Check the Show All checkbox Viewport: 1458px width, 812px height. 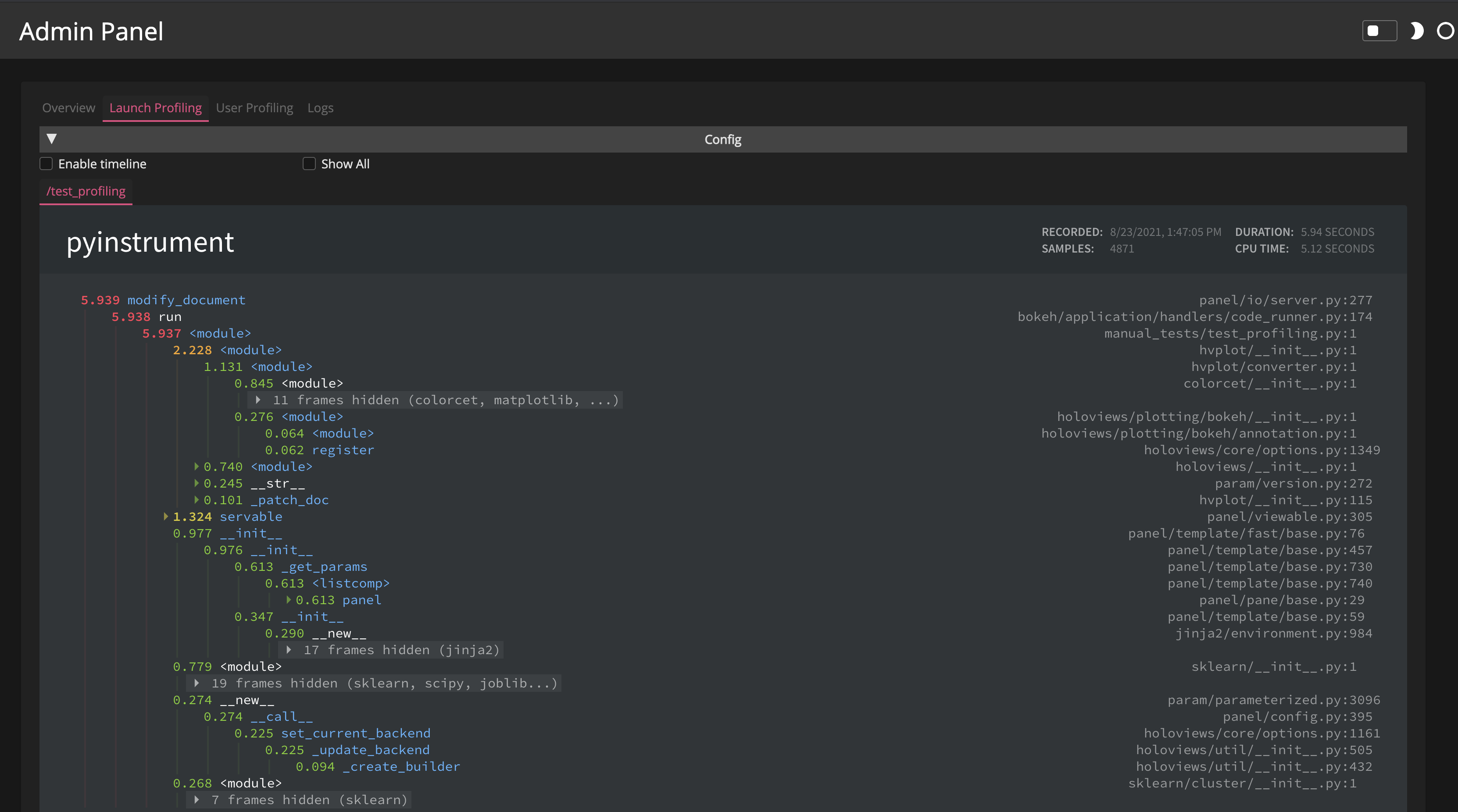coord(308,163)
